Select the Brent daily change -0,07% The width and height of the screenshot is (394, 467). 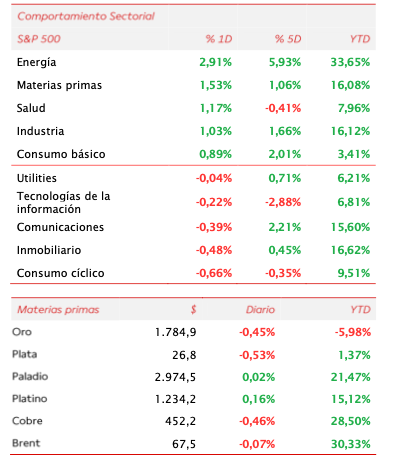257,444
